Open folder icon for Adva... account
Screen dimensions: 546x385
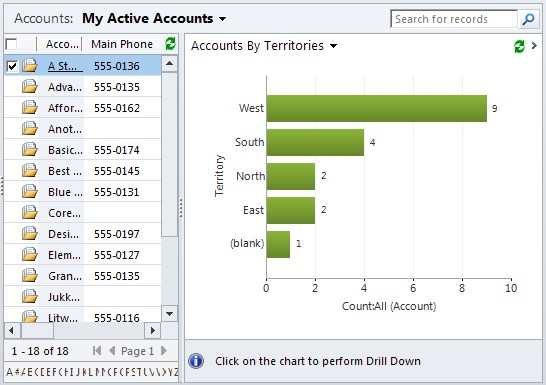point(30,86)
